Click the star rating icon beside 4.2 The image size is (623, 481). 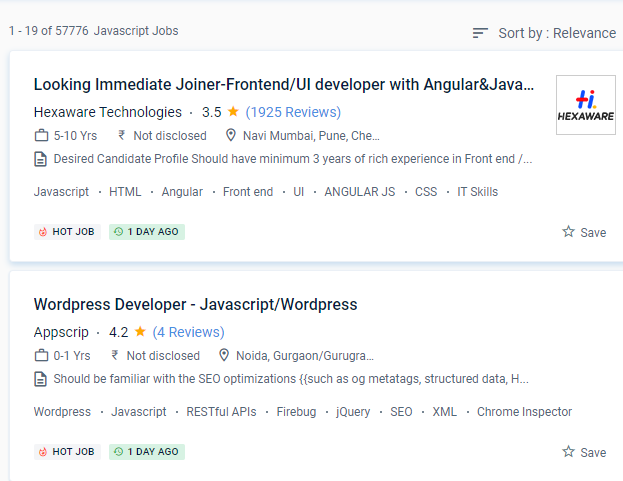click(140, 332)
